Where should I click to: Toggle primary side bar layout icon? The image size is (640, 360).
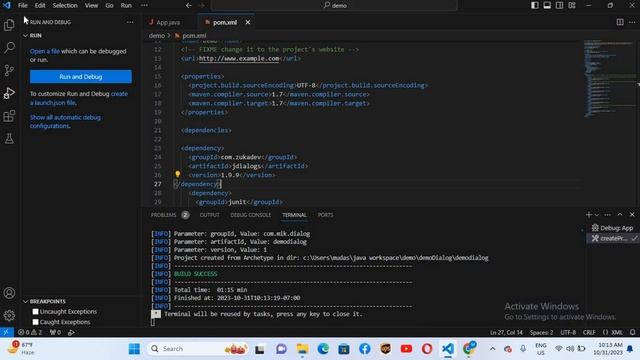tap(535, 5)
